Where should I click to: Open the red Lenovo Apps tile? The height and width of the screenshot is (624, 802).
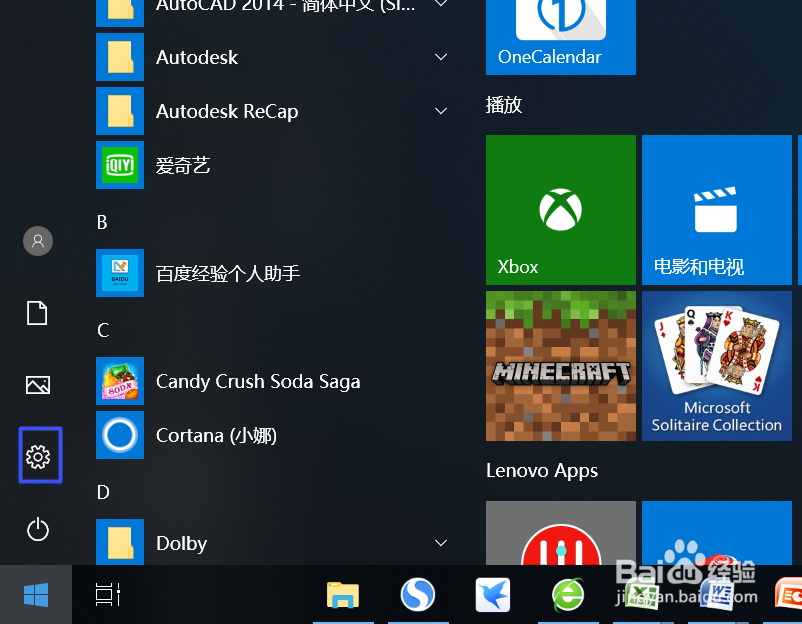561,533
